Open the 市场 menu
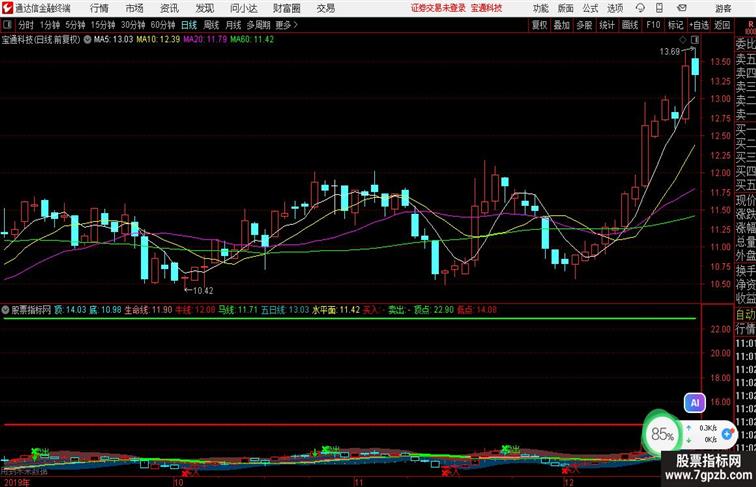Viewport: 756px width, 487px height. coord(134,8)
